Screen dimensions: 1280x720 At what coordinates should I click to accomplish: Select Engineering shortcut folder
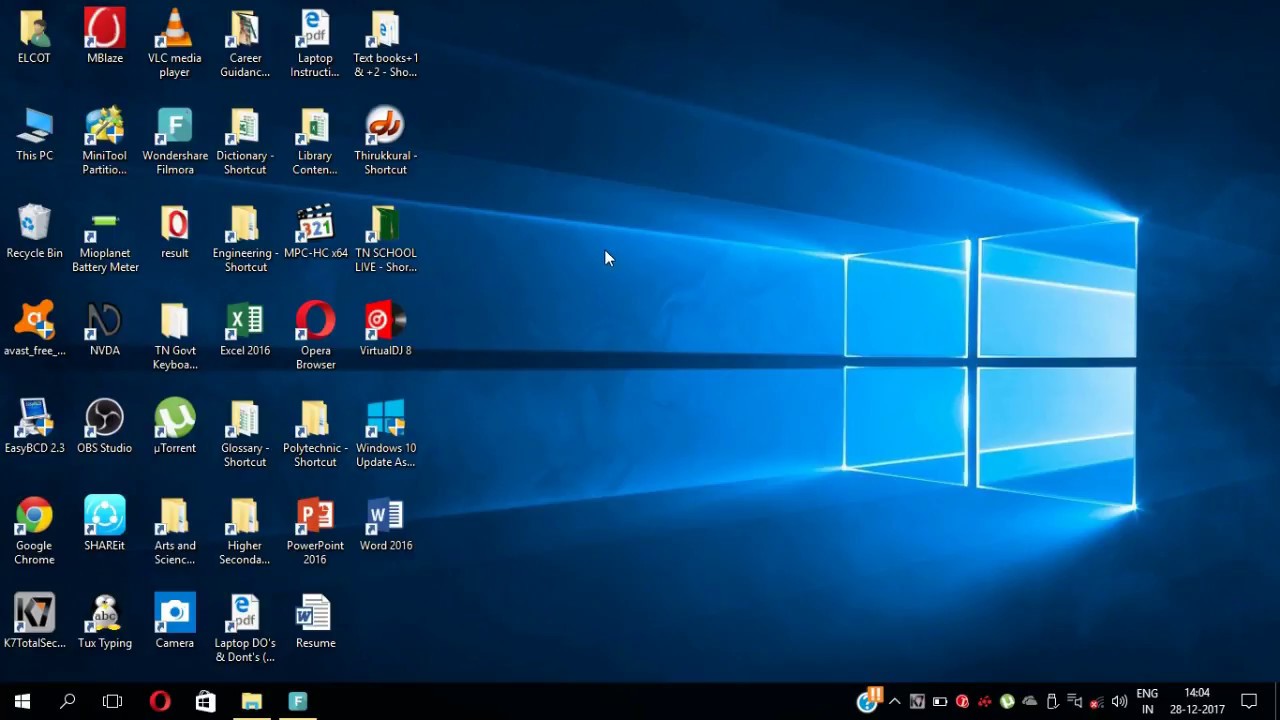[245, 239]
